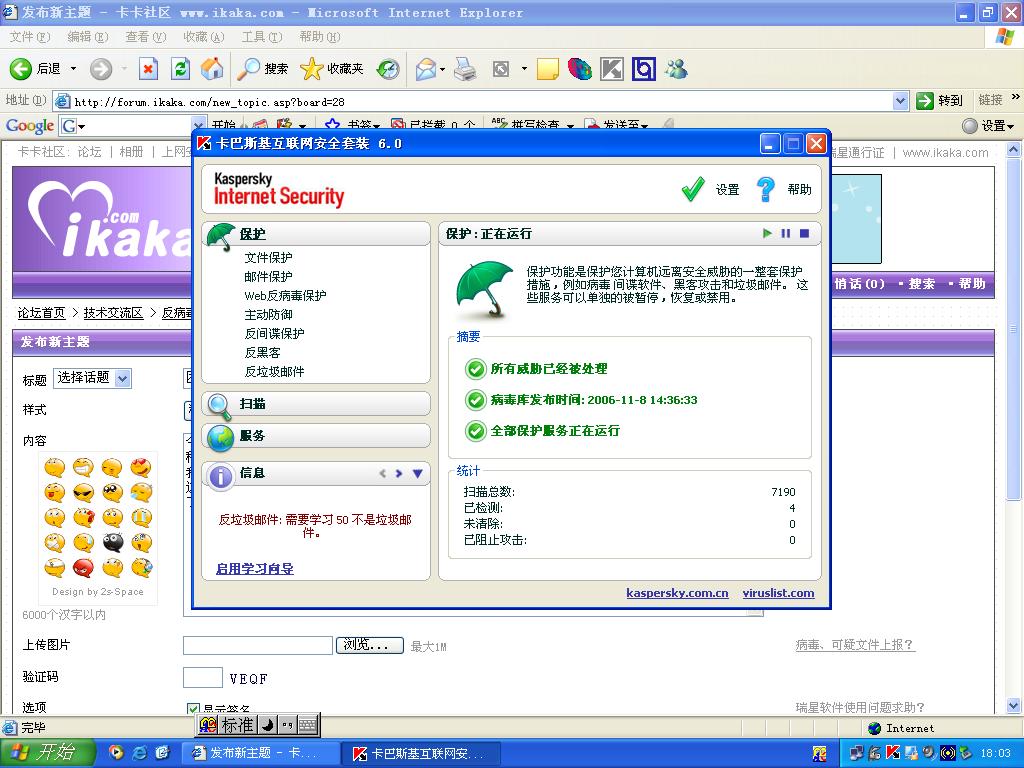Click the IE Forward arrow button
Image resolution: width=1024 pixels, height=768 pixels.
101,69
